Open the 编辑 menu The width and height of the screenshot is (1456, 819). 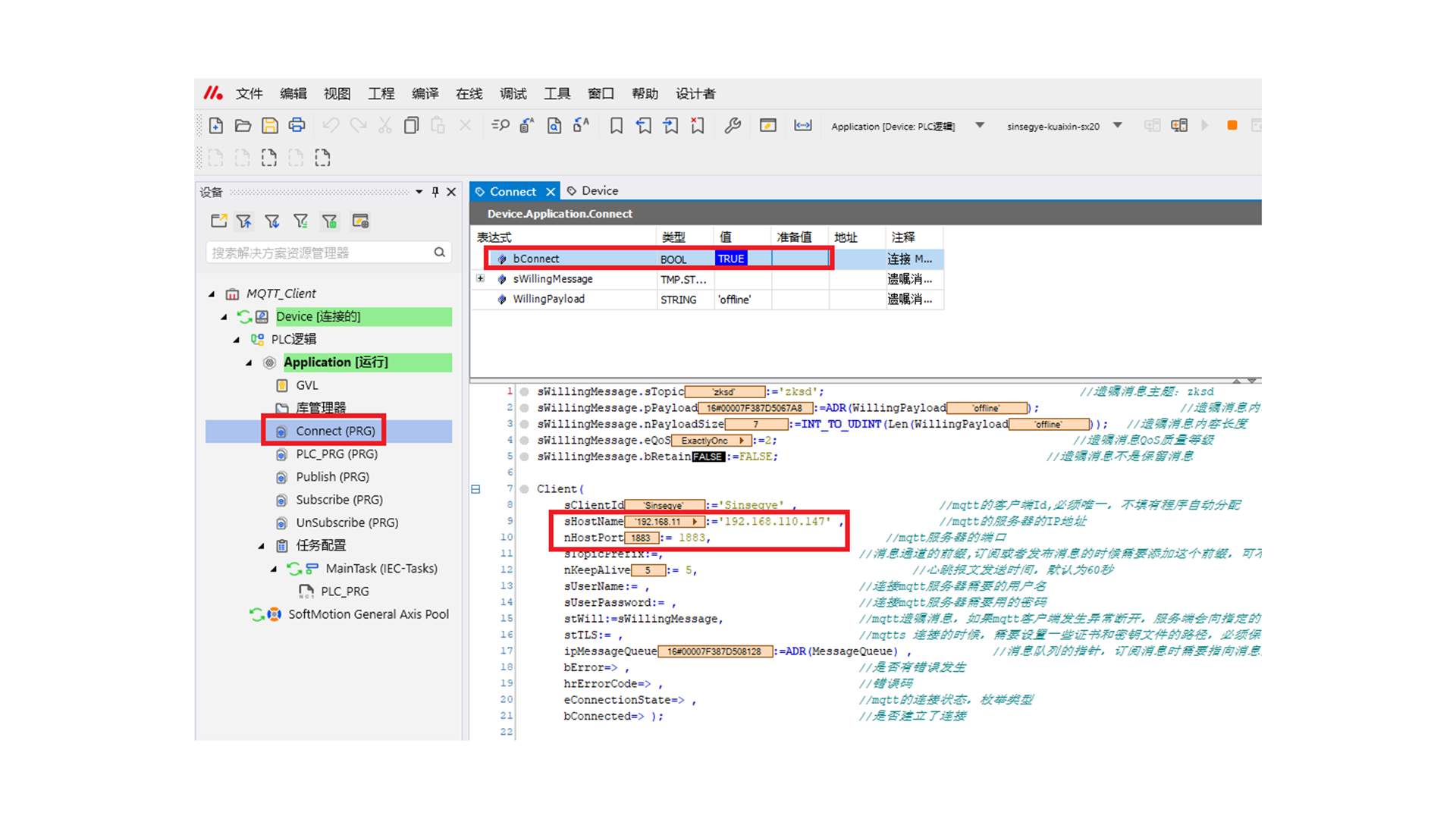coord(293,94)
